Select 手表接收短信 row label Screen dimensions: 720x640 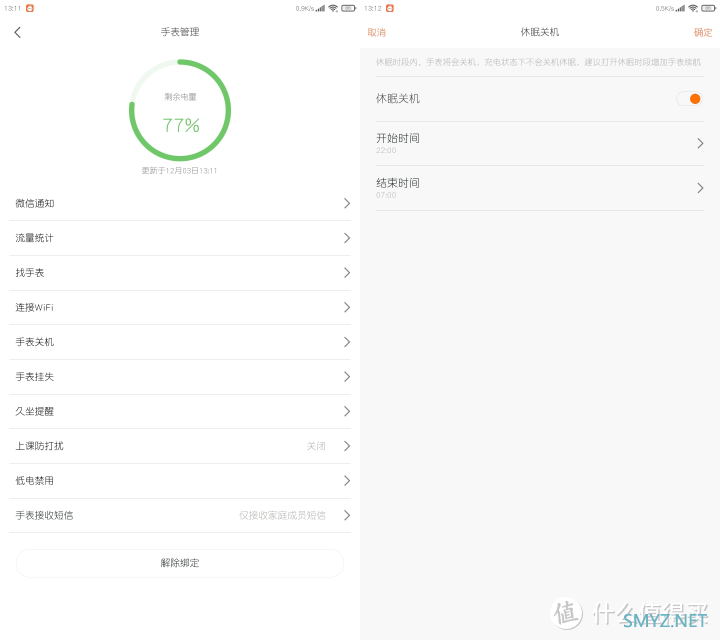[x=44, y=515]
